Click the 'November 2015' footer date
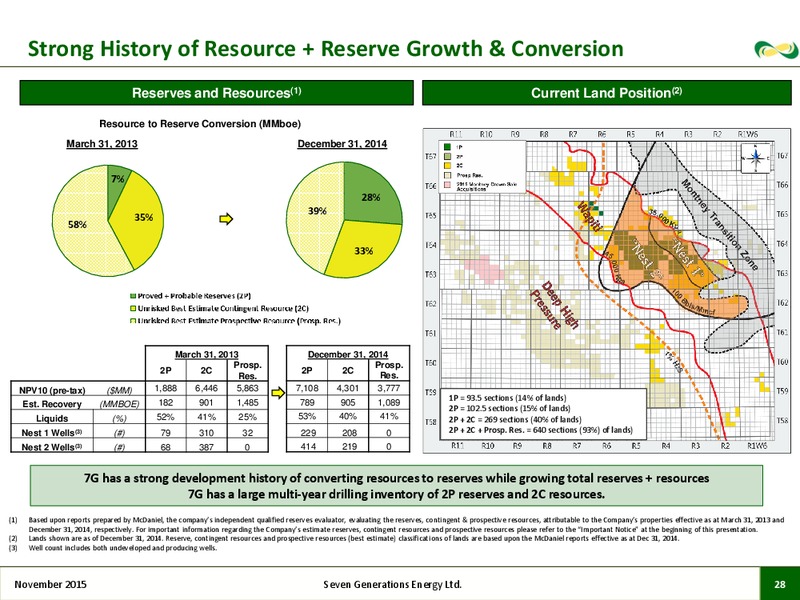This screenshot has height=600, width=800. click(51, 584)
